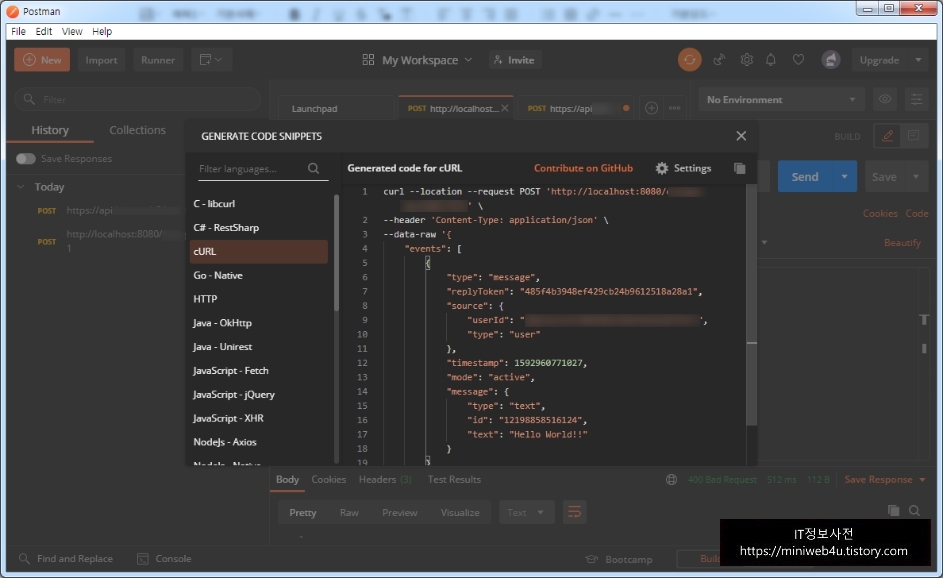Click the search icon in Filter languages
This screenshot has height=578, width=943.
[x=313, y=168]
